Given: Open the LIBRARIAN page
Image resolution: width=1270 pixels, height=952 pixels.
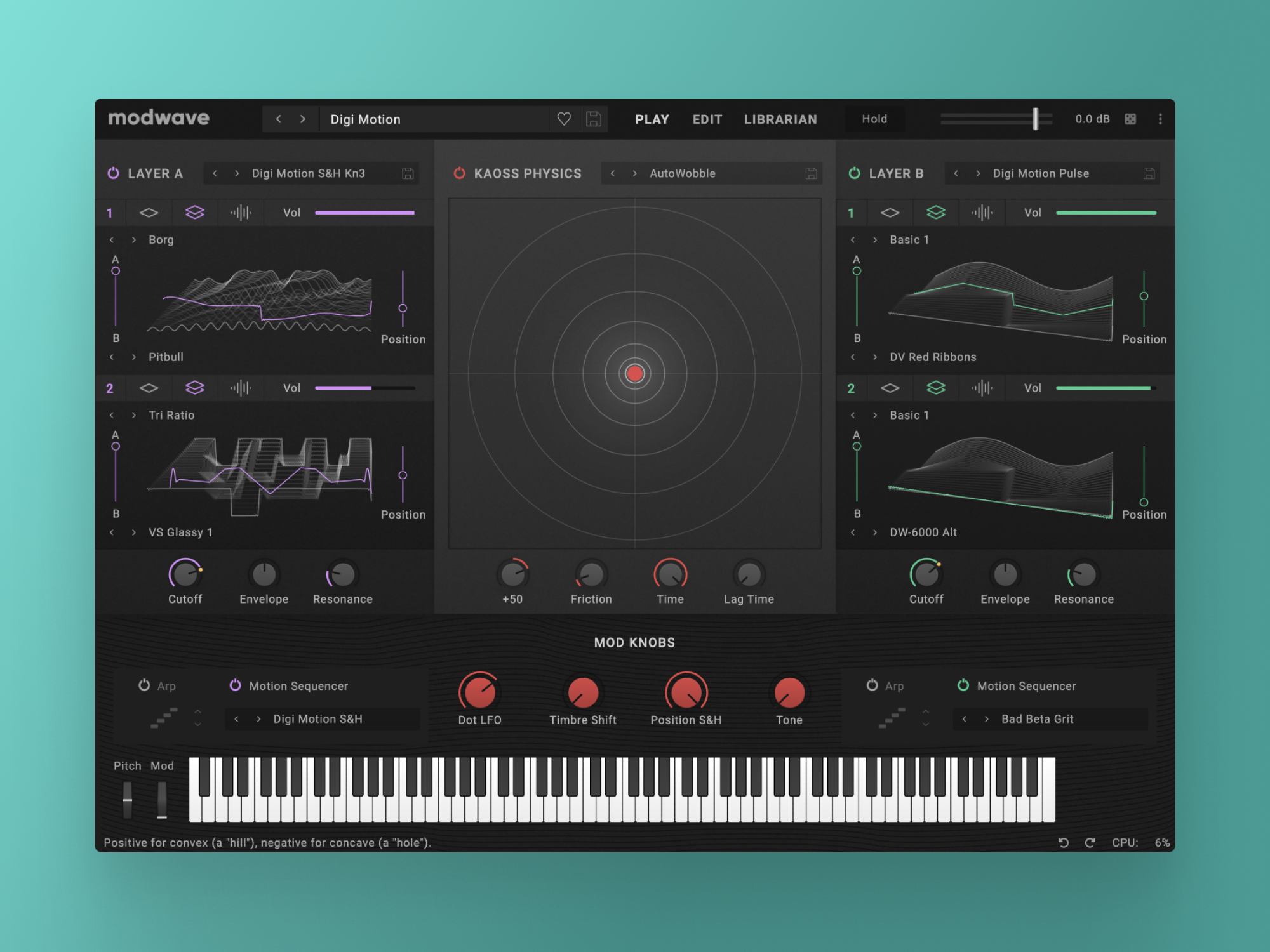Looking at the screenshot, I should tap(780, 119).
